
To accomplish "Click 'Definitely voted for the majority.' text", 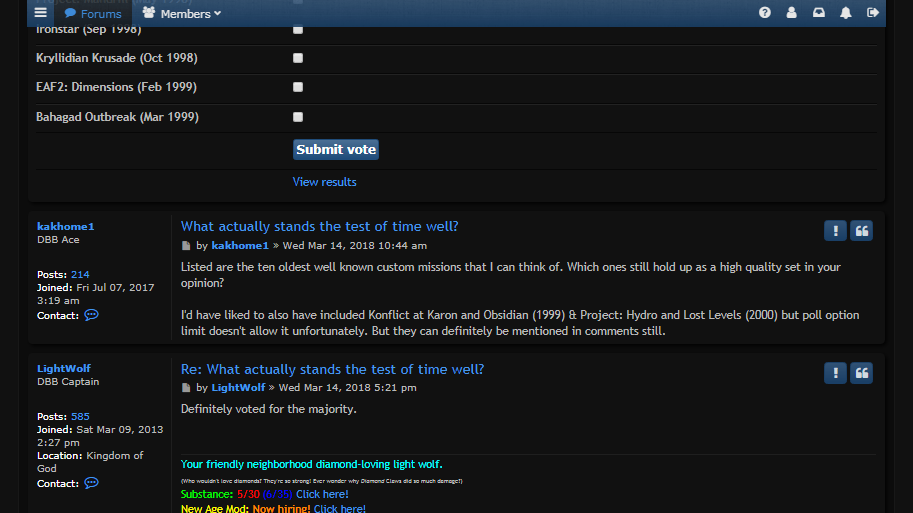I will [268, 409].
